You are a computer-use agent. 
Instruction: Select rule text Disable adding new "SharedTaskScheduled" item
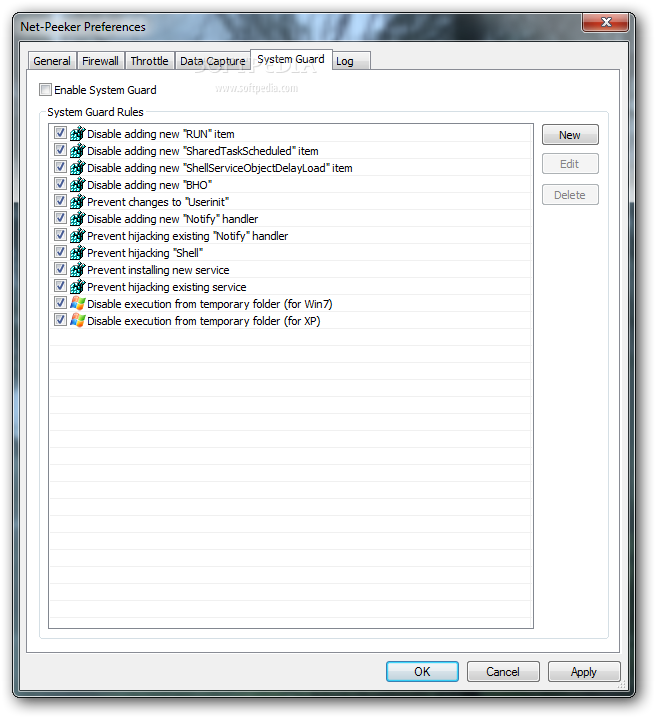pyautogui.click(x=203, y=151)
